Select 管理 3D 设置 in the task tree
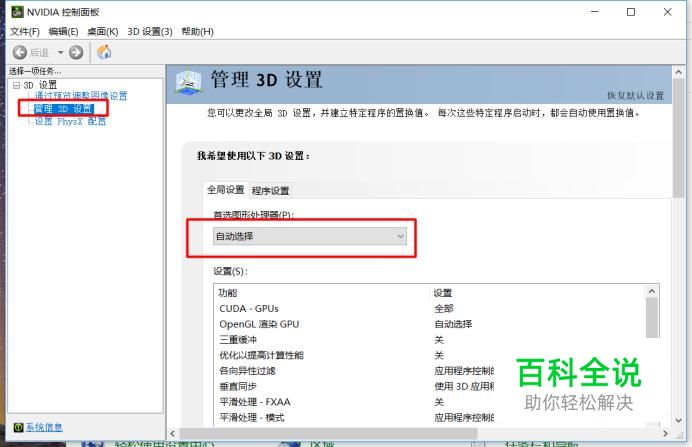This screenshot has height=447, width=692. coord(64,109)
